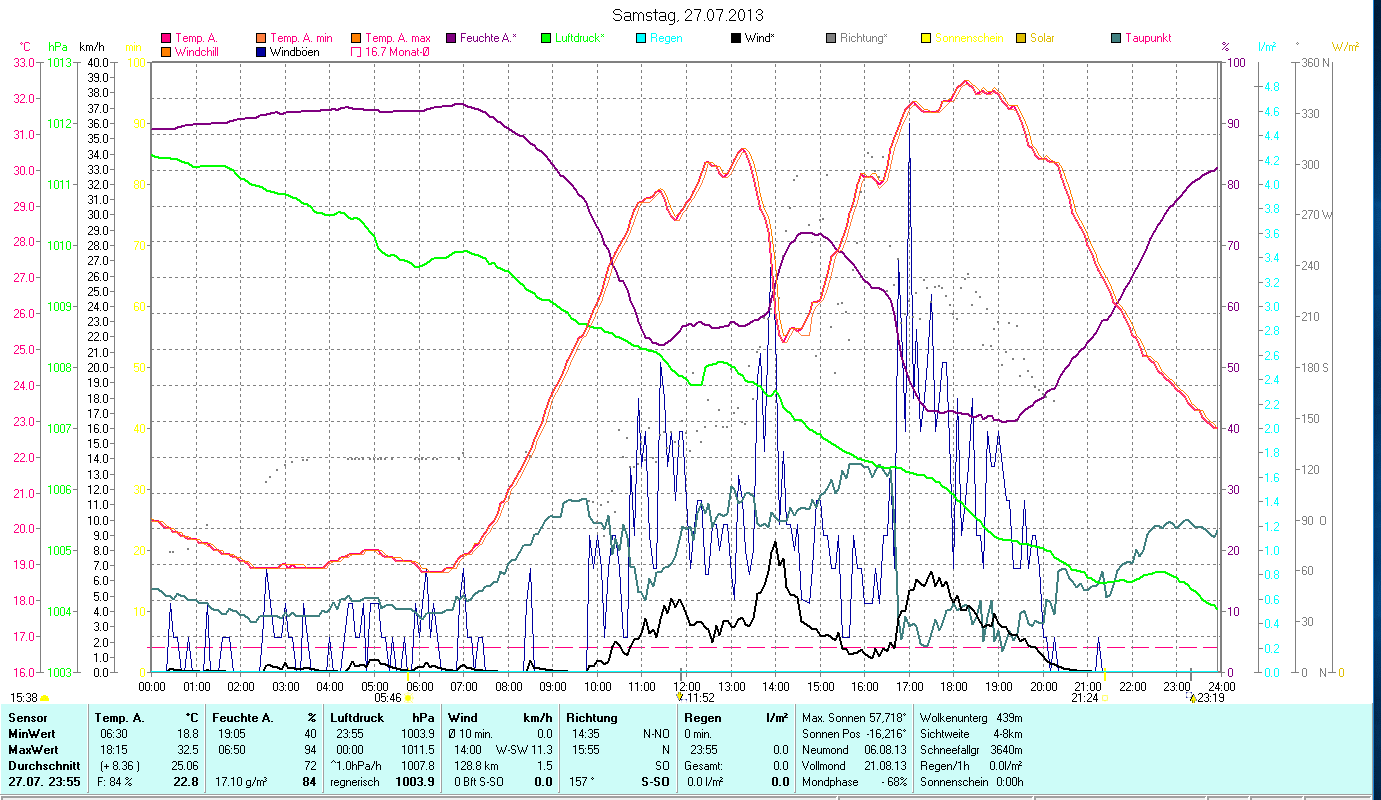Viewport: 1381px width, 800px height.
Task: Click the Max. Sonnen 57,718° entry
Action: (855, 718)
